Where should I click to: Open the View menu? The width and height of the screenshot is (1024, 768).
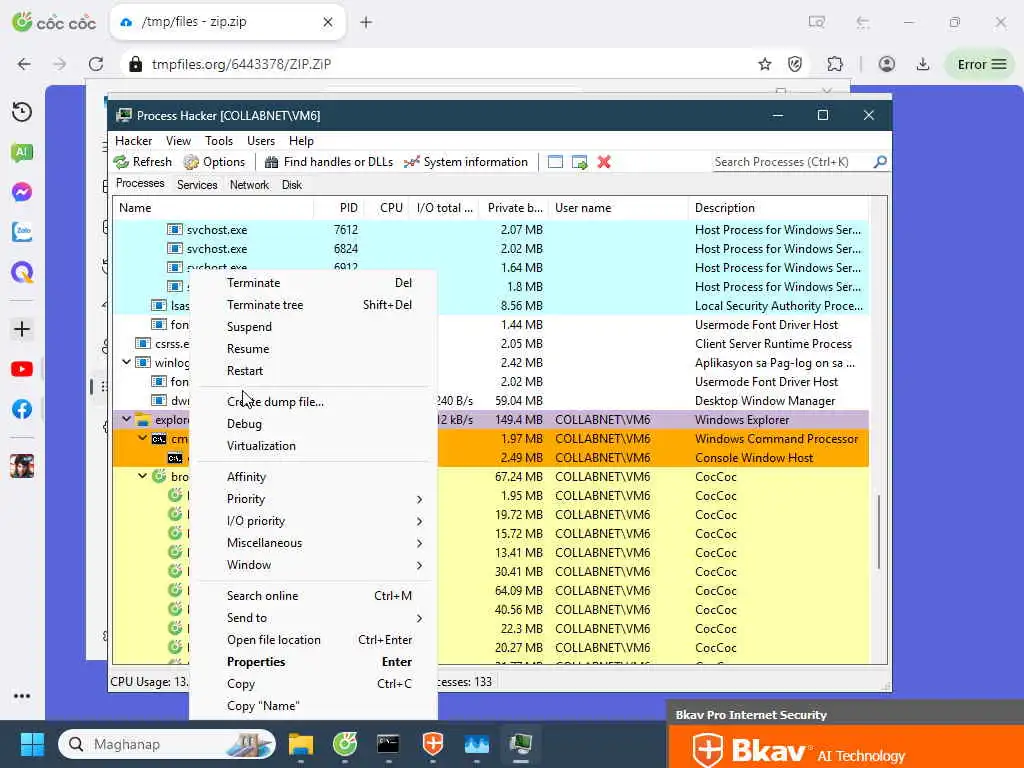click(178, 141)
